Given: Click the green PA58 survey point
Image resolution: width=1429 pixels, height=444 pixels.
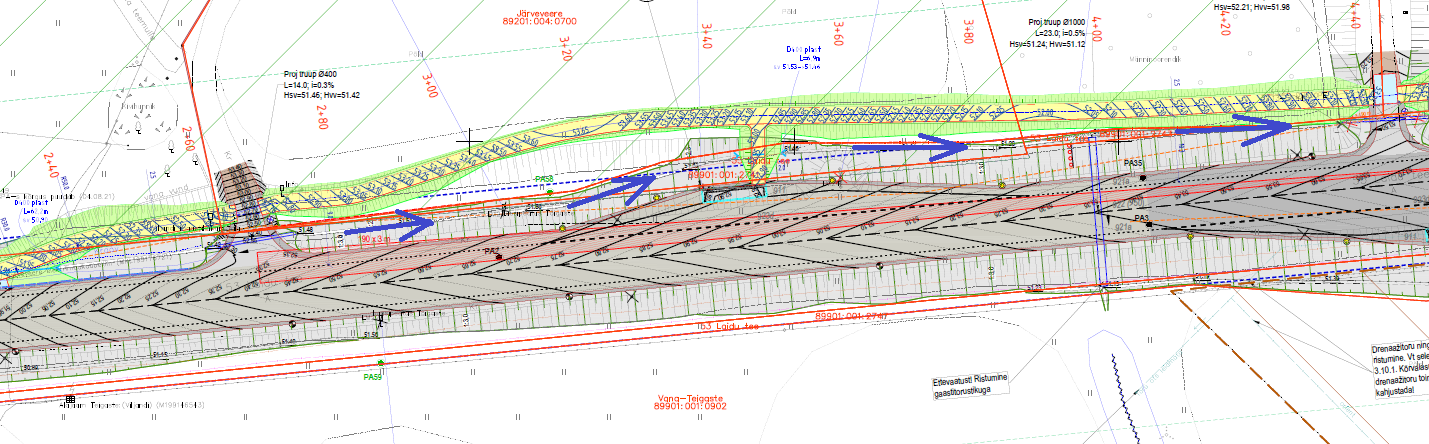Looking at the screenshot, I should pyautogui.click(x=549, y=190).
